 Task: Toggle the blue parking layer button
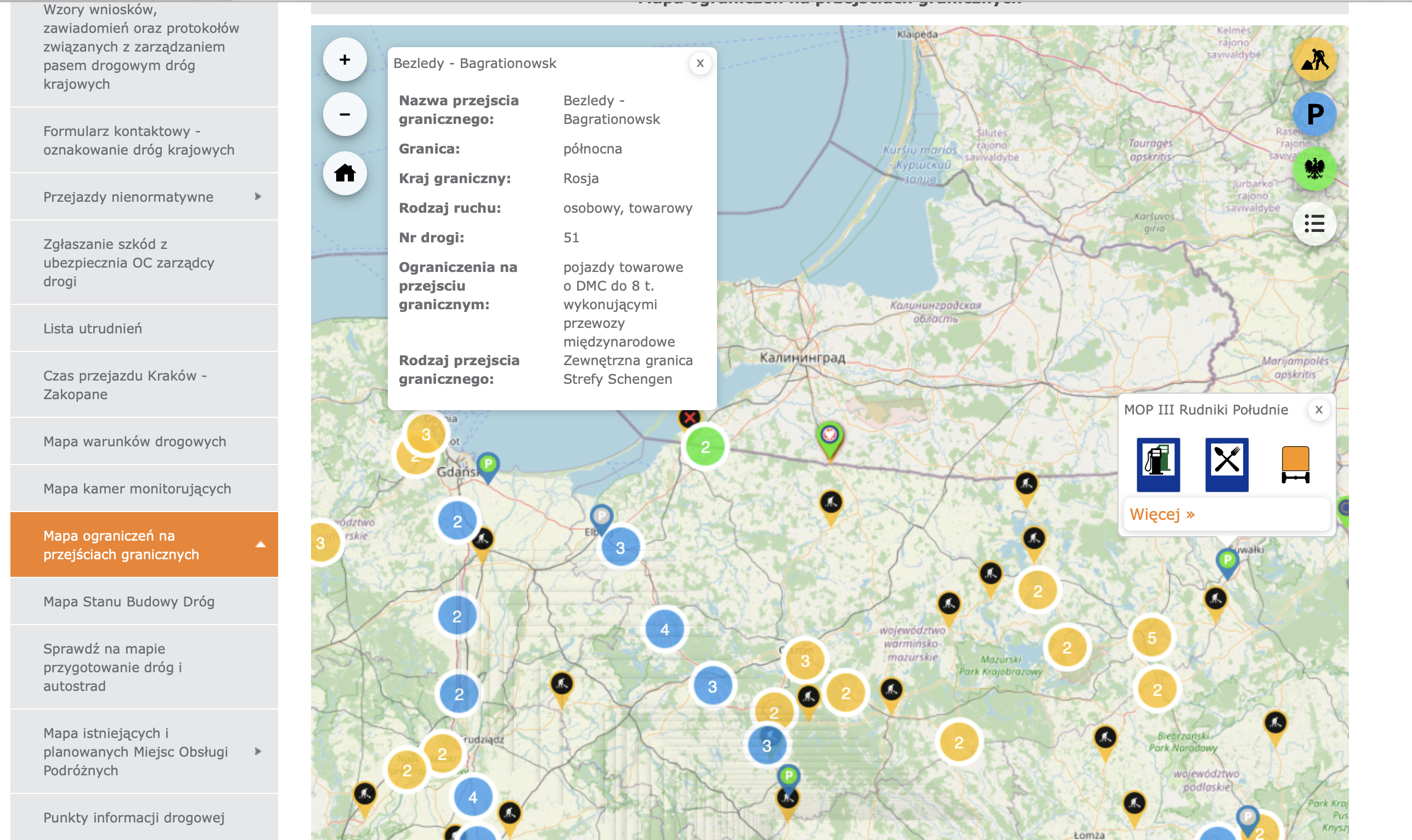point(1314,115)
